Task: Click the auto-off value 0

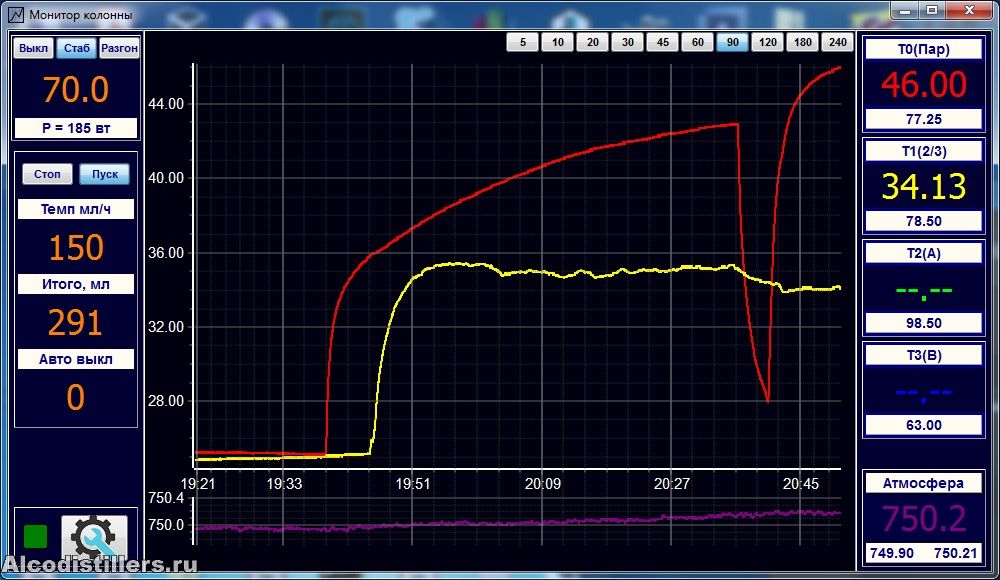Action: (x=76, y=398)
